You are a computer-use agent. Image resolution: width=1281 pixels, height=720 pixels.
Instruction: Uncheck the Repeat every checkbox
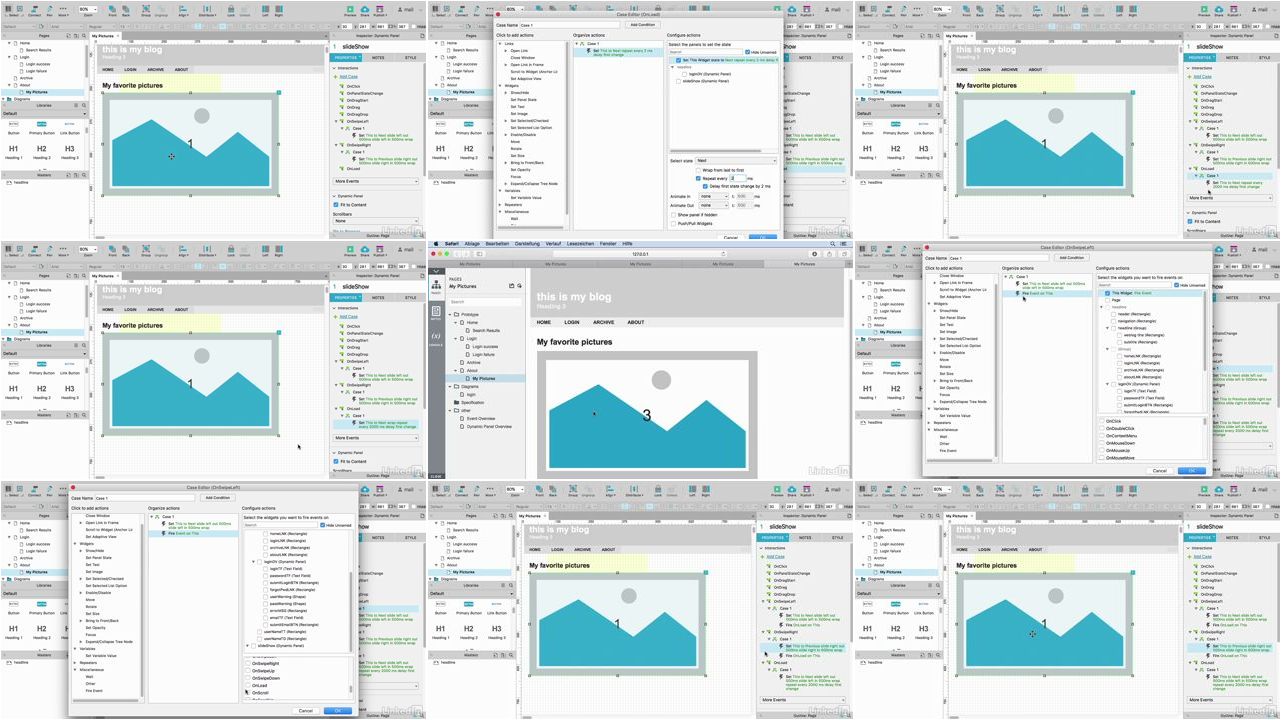coord(698,178)
